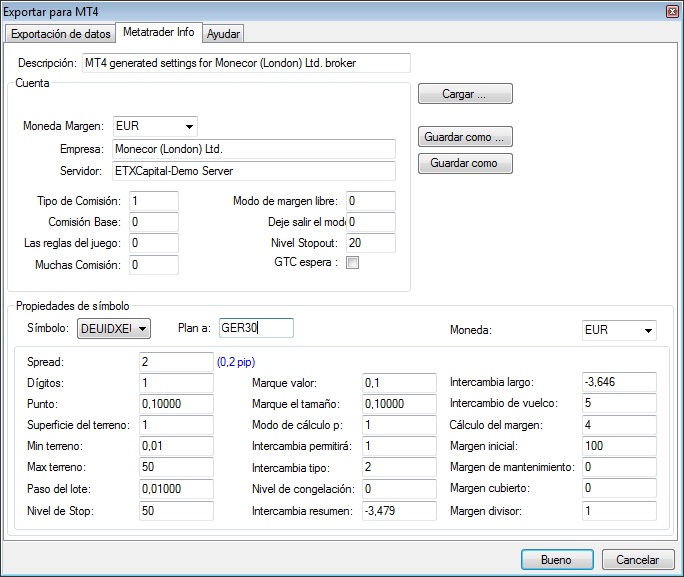Click the Margen inicial value field

pos(618,445)
